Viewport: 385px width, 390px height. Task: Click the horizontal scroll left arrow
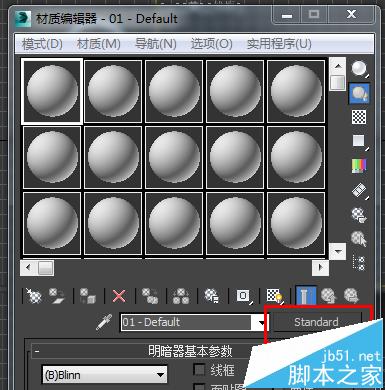click(x=29, y=267)
